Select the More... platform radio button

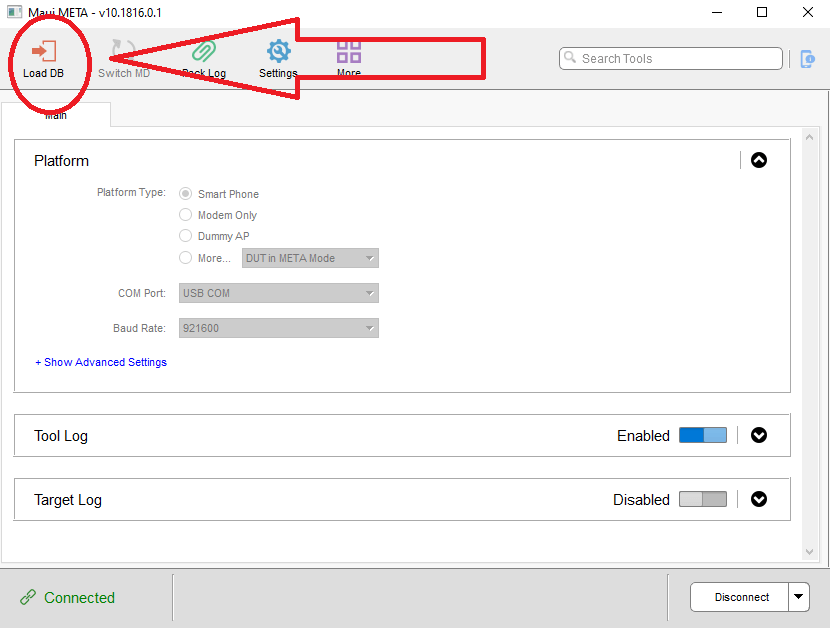185,258
